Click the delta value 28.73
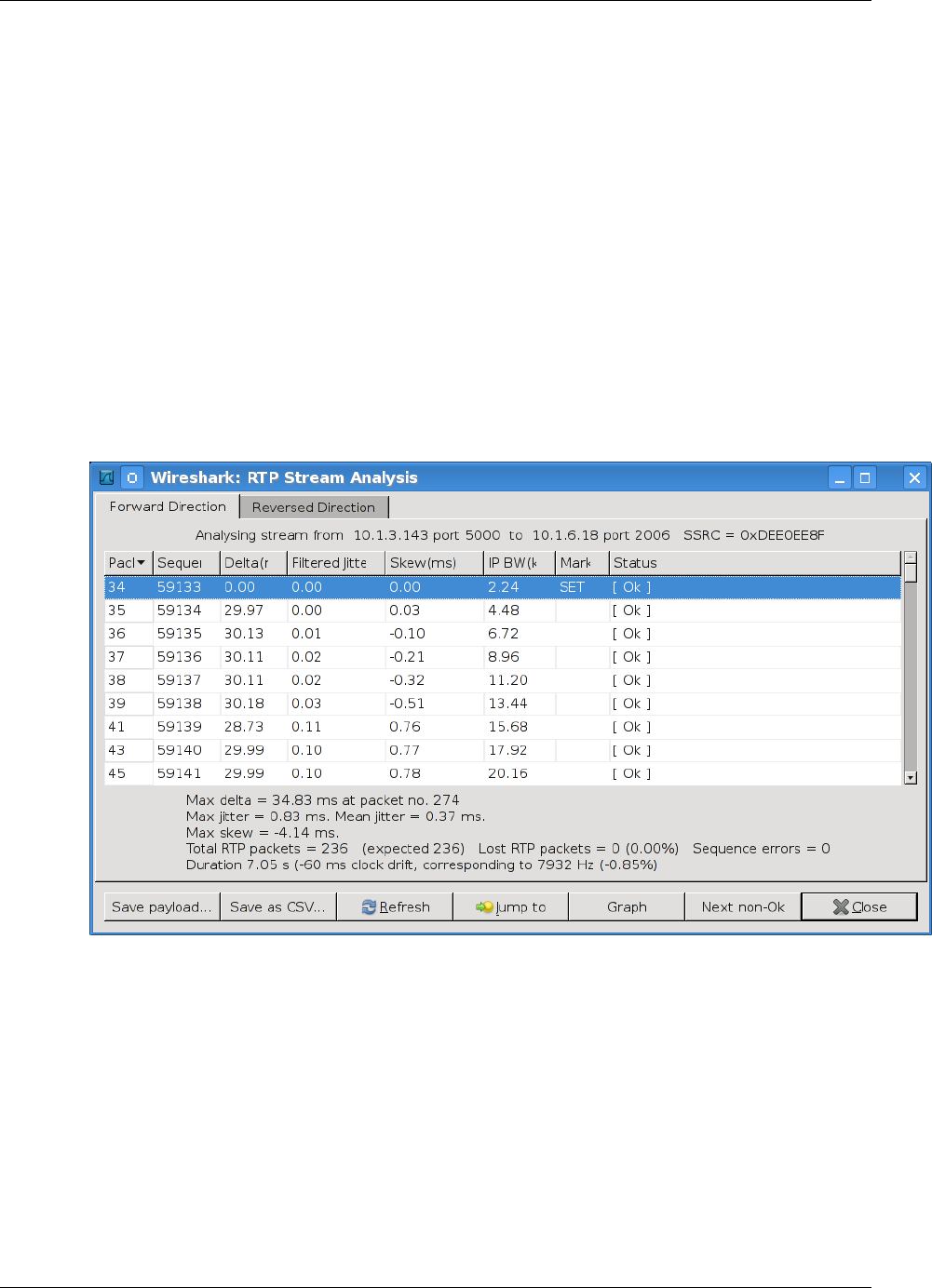 coord(243,727)
